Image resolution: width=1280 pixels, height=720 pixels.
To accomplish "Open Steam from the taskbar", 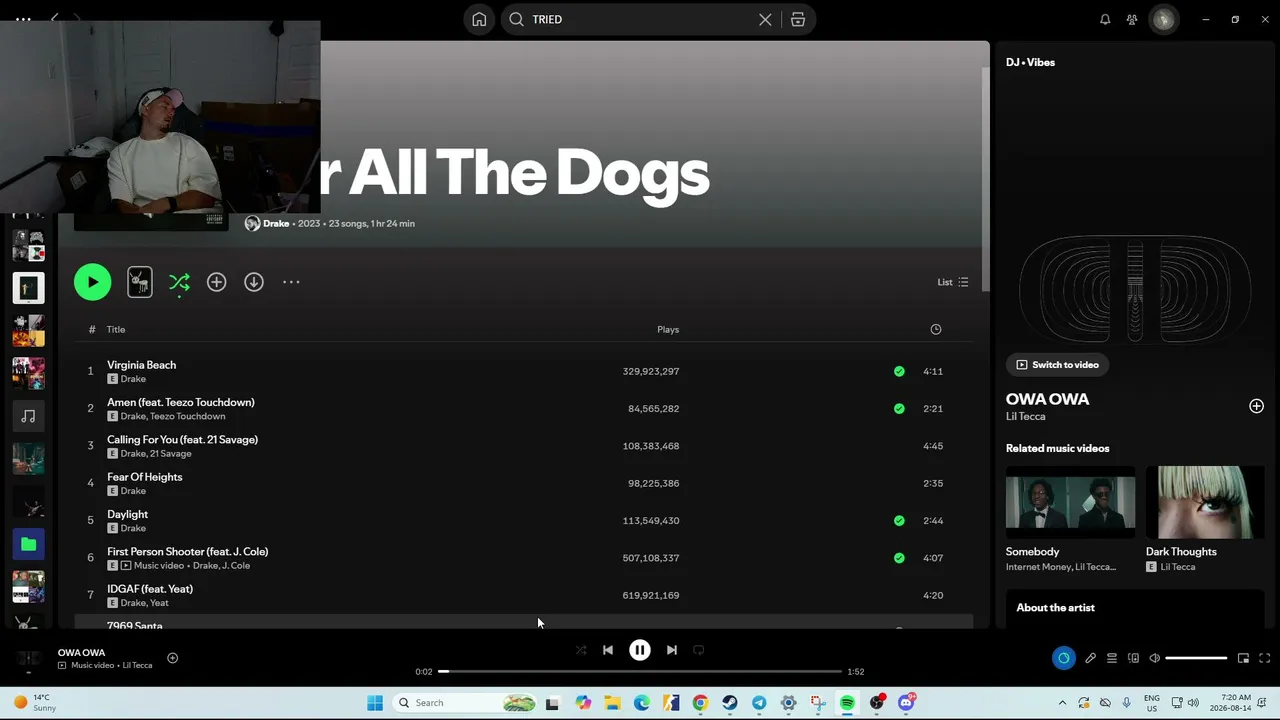I will pyautogui.click(x=730, y=703).
